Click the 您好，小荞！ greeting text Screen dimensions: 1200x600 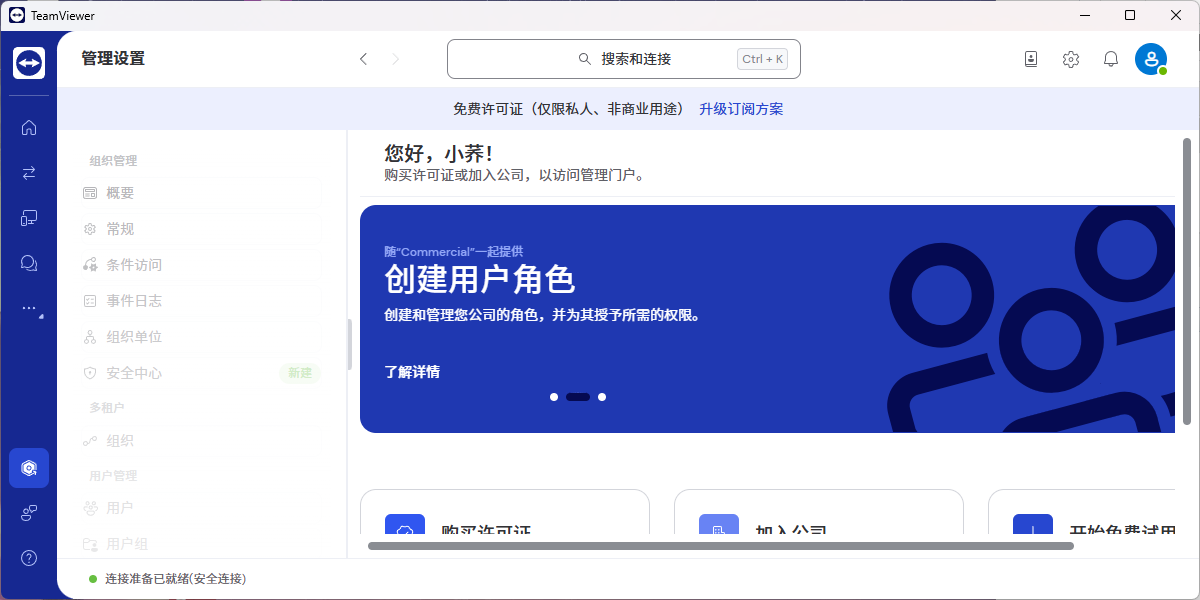(438, 154)
